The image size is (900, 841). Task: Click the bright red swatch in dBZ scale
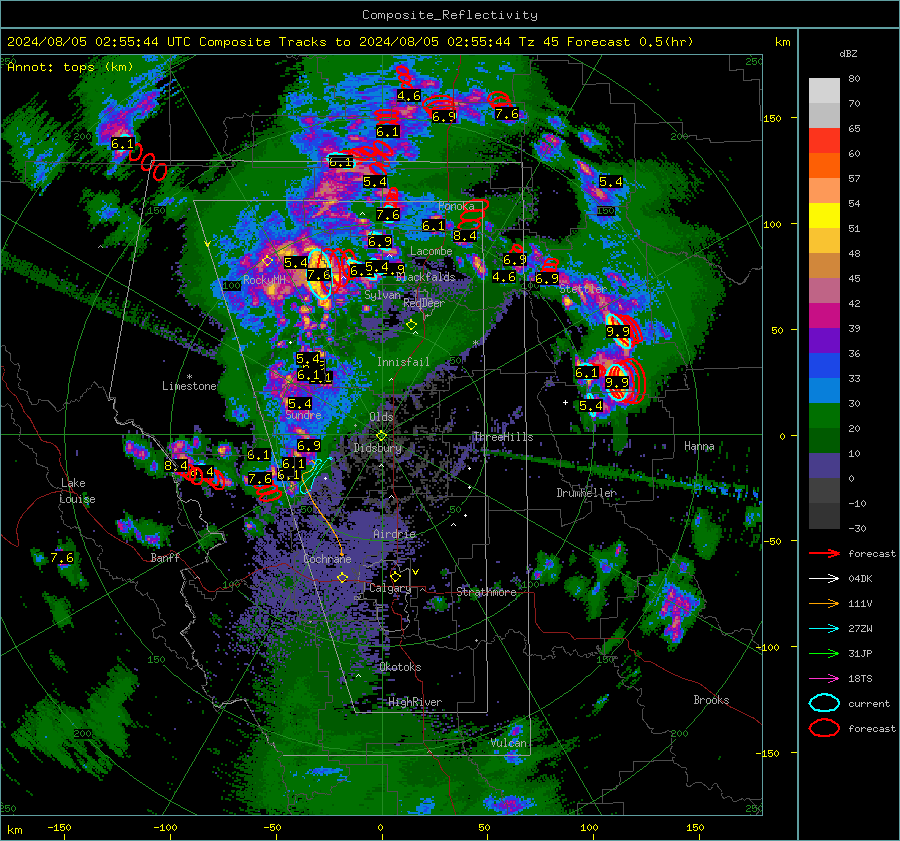824,141
